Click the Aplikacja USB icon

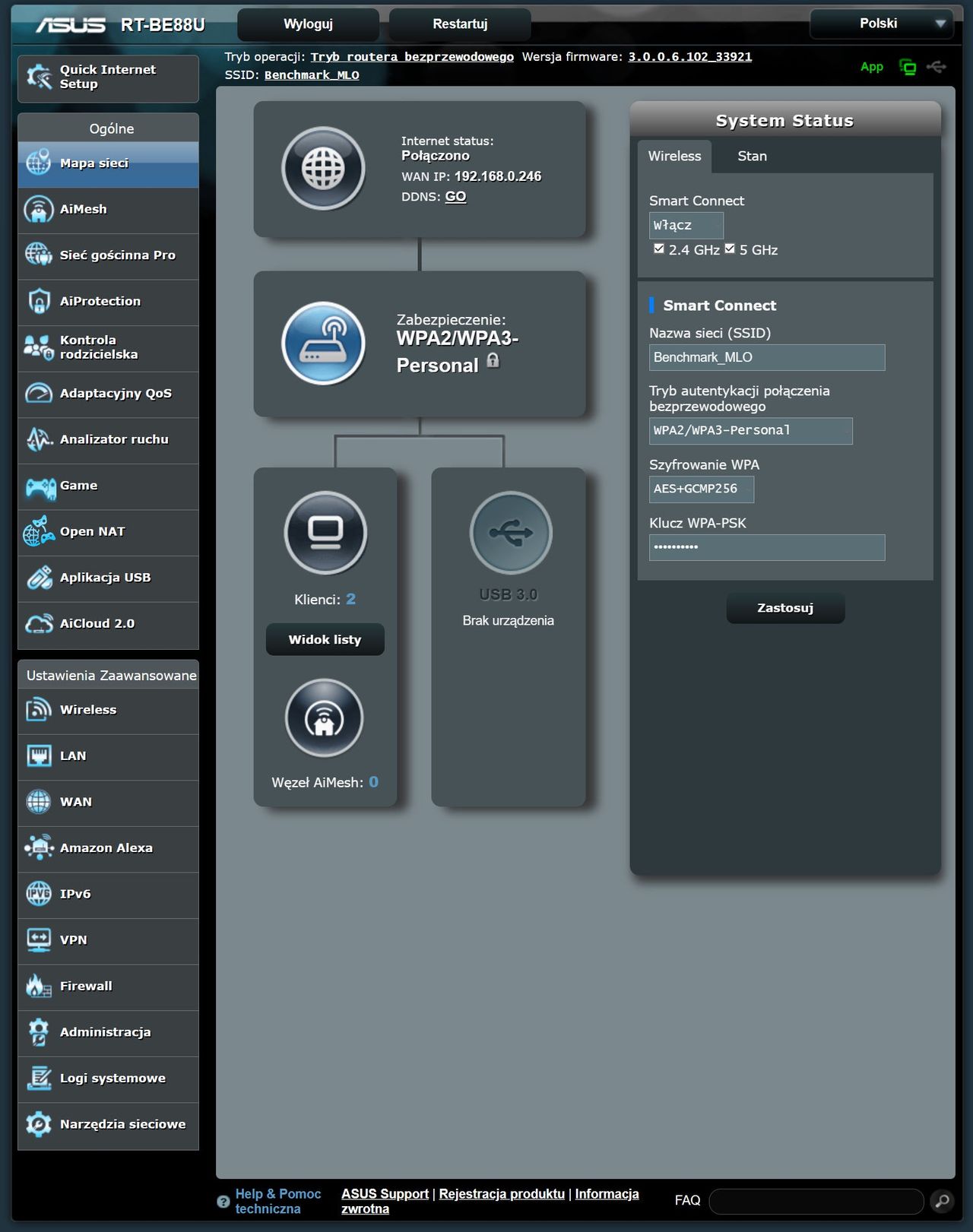[39, 578]
